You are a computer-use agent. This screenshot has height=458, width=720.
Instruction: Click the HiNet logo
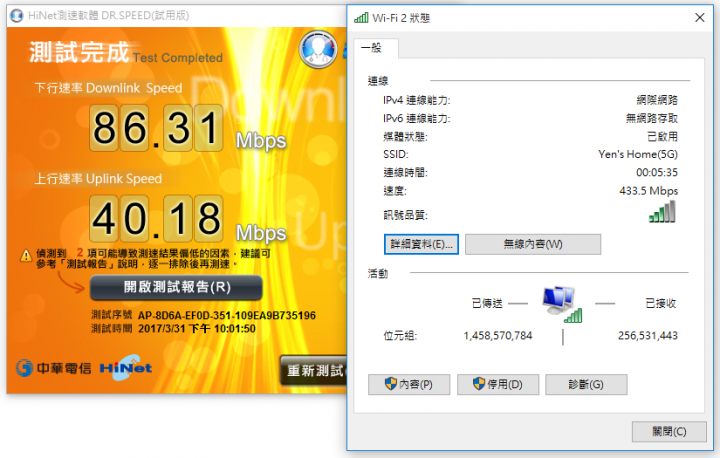pos(126,368)
